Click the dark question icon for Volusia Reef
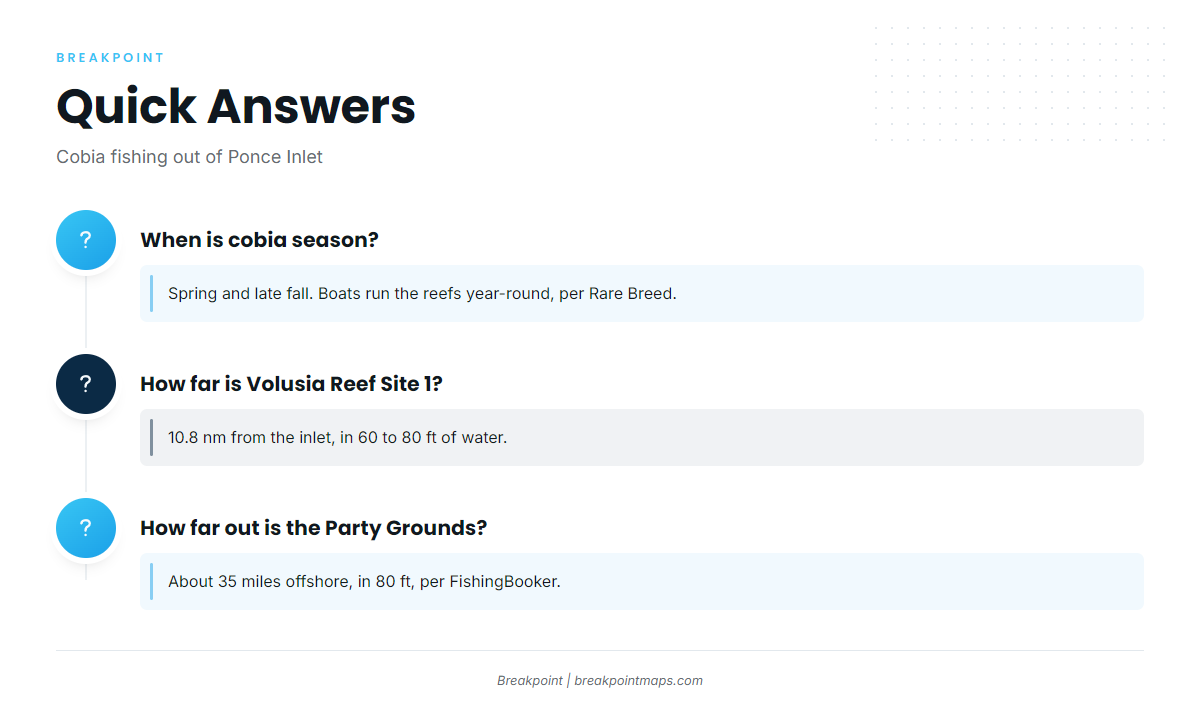Image resolution: width=1200 pixels, height=715 pixels. click(86, 384)
